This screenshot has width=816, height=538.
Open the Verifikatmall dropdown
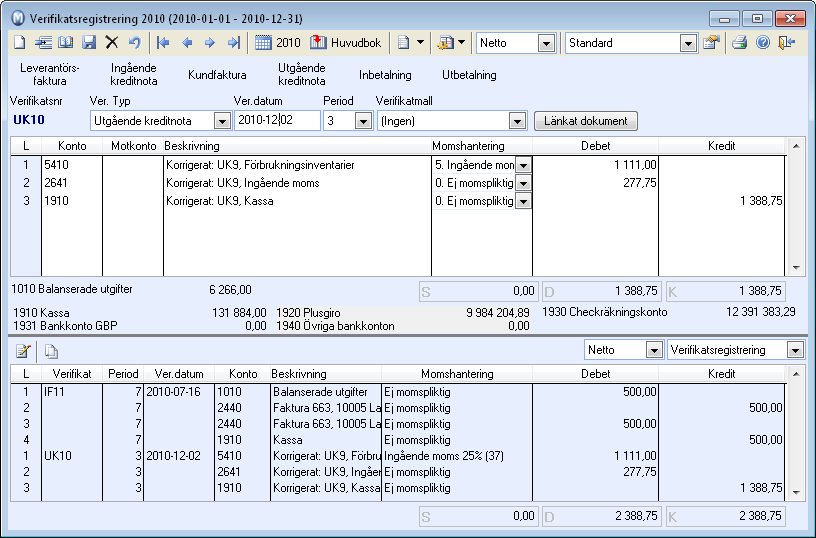tap(517, 121)
